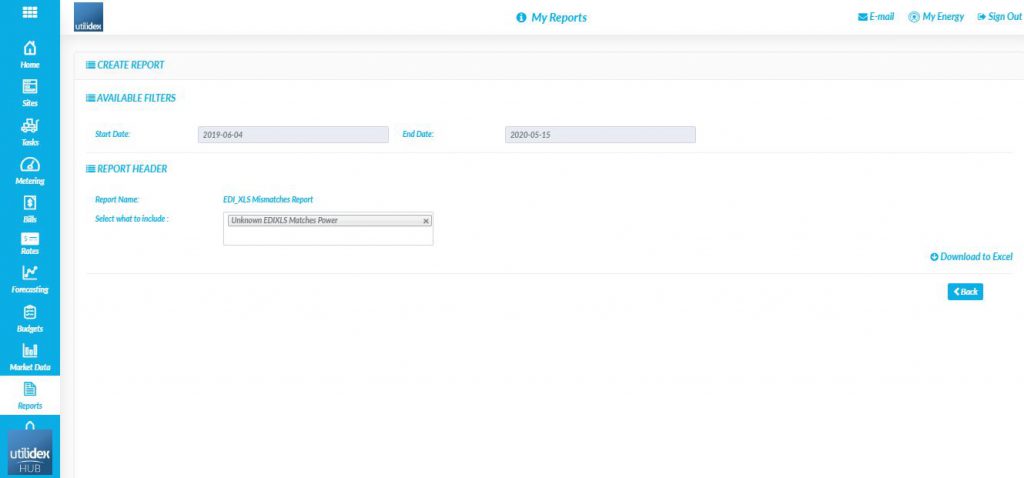Click the End Date field
Viewport: 1024px width, 478px height.
(x=600, y=135)
